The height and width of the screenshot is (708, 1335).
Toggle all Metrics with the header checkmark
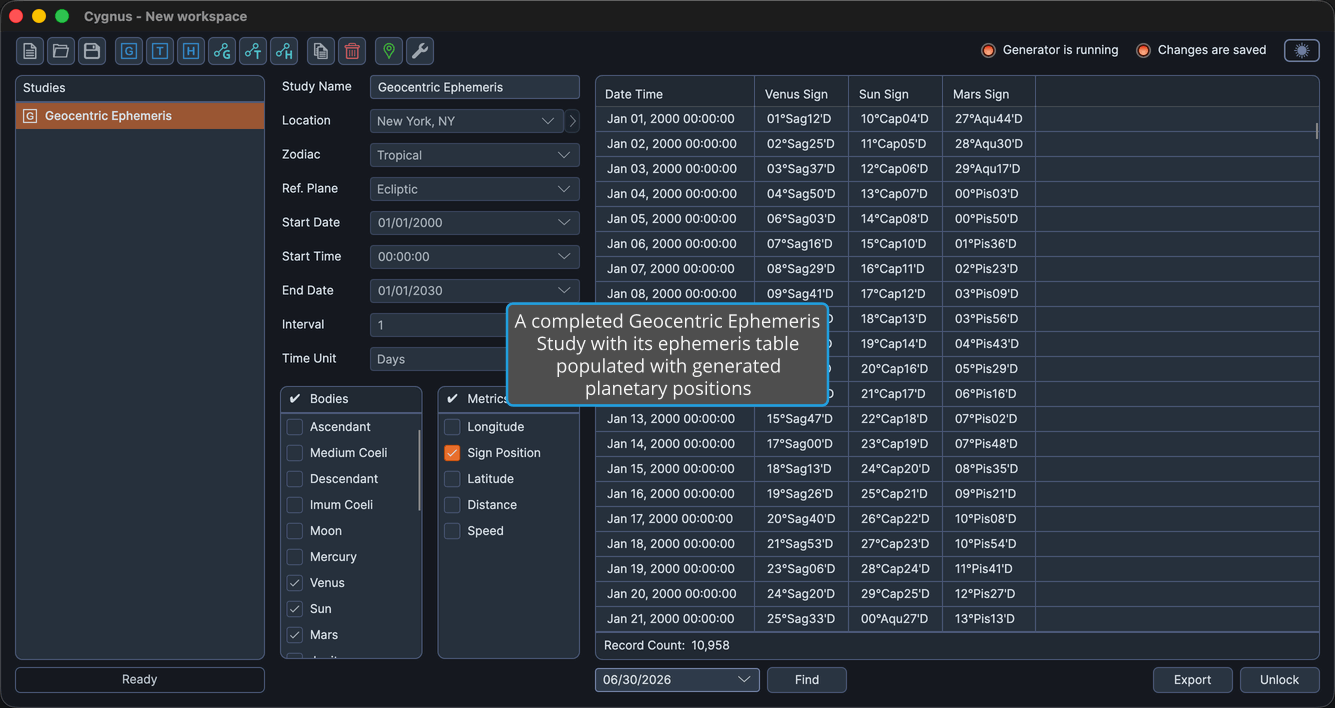[452, 399]
